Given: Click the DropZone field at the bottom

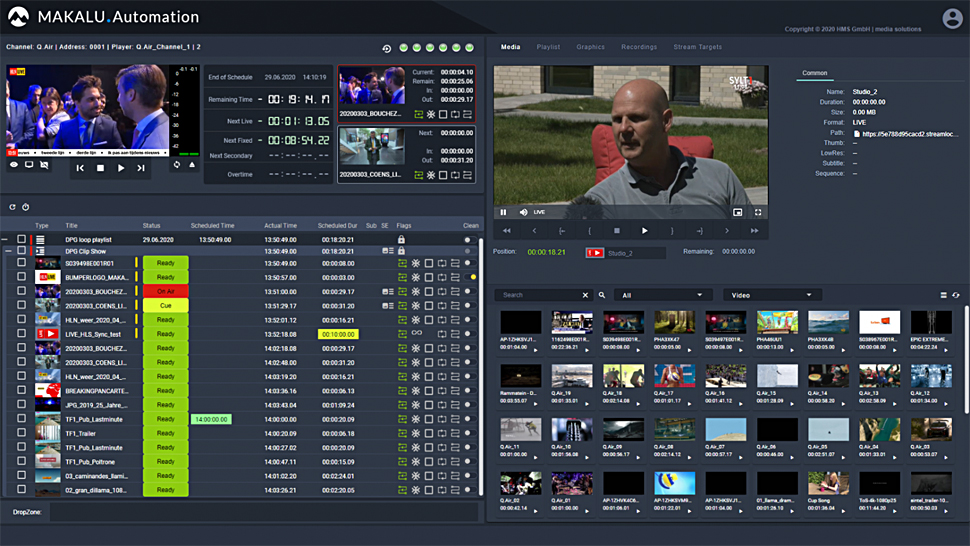Looking at the screenshot, I should (264, 512).
